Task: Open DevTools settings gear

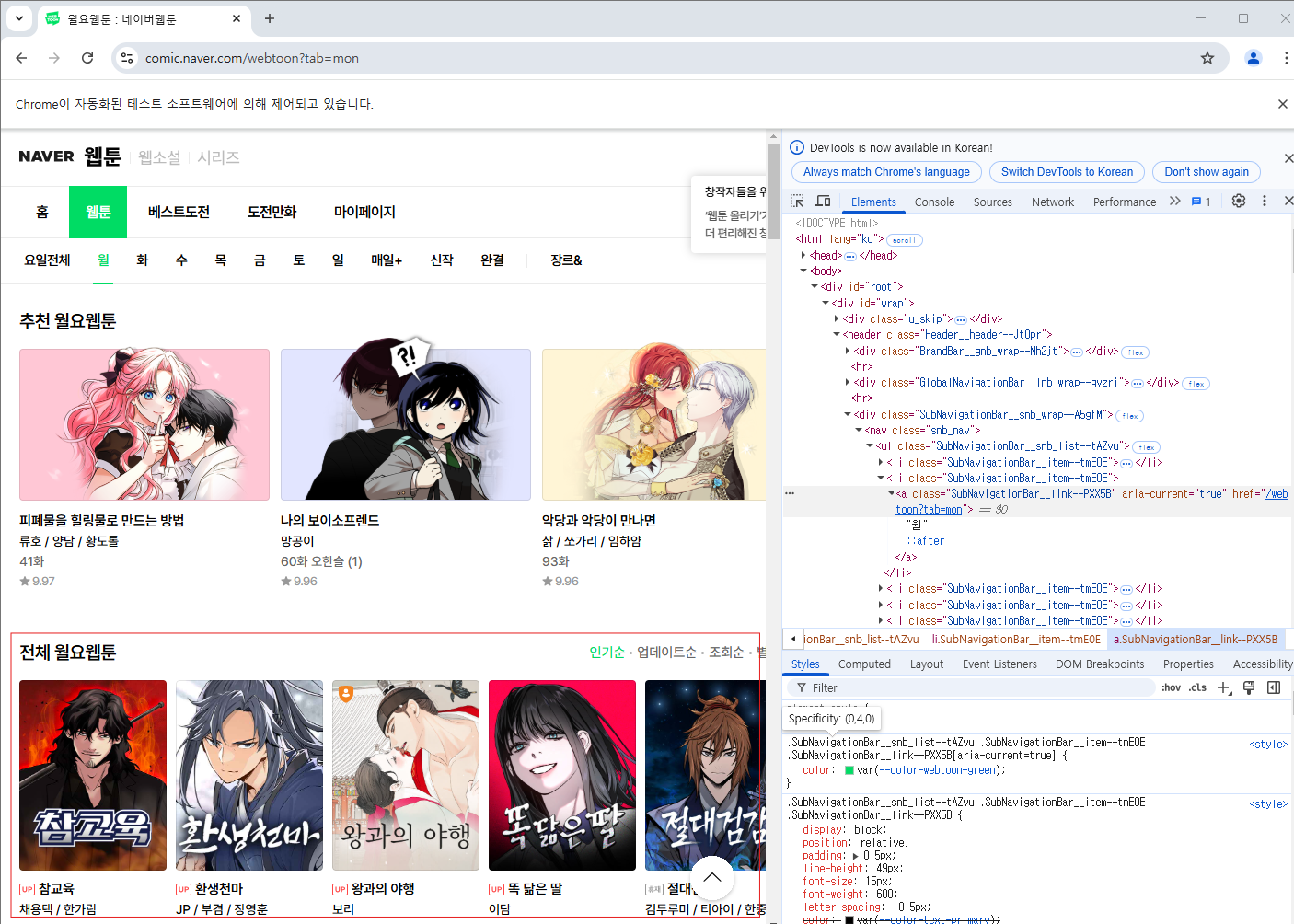Action: point(1239,201)
